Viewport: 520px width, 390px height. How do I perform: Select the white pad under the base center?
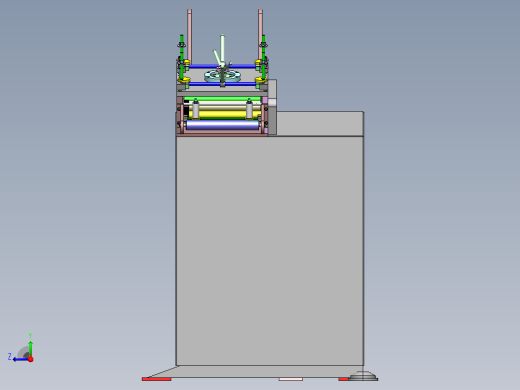click(291, 379)
